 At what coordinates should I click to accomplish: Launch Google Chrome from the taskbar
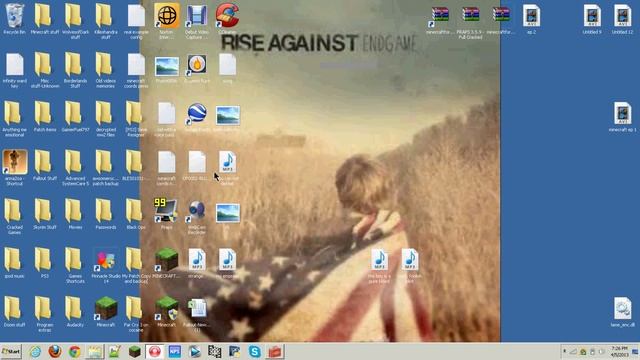[74, 351]
